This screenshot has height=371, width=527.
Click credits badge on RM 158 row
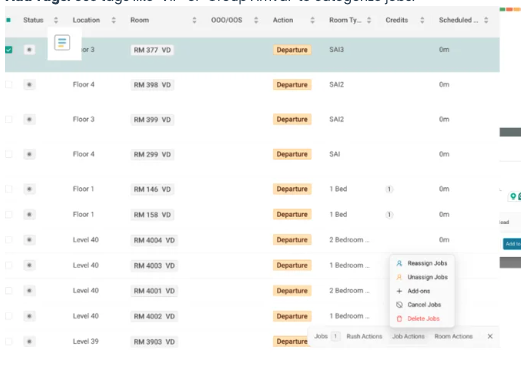click(x=389, y=215)
